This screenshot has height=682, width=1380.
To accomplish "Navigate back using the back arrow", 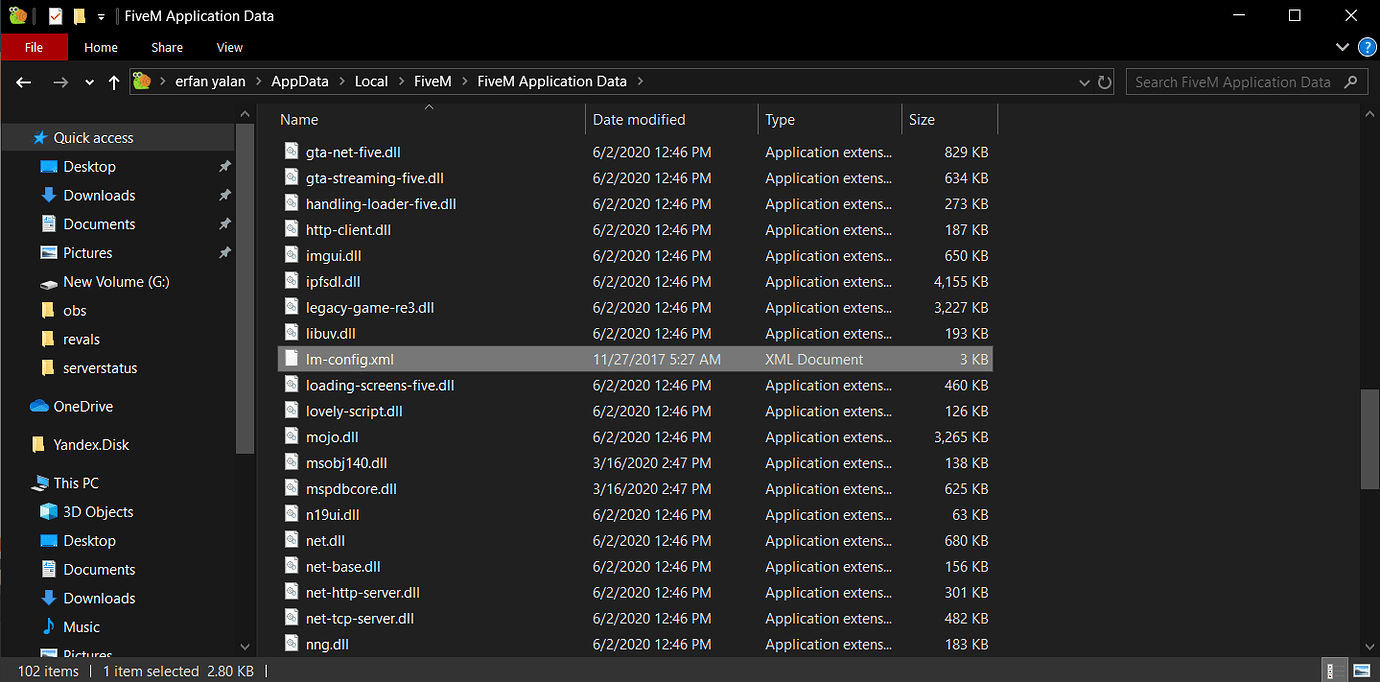I will tap(23, 82).
